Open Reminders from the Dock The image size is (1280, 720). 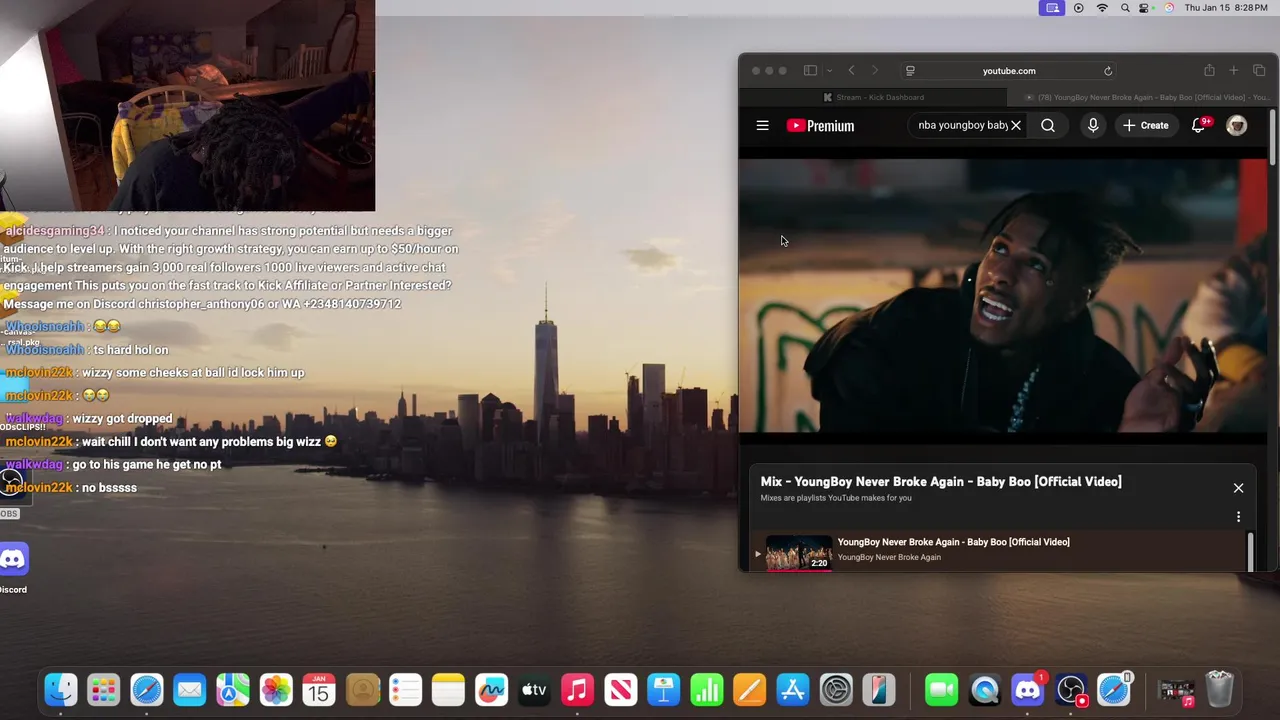[x=405, y=690]
